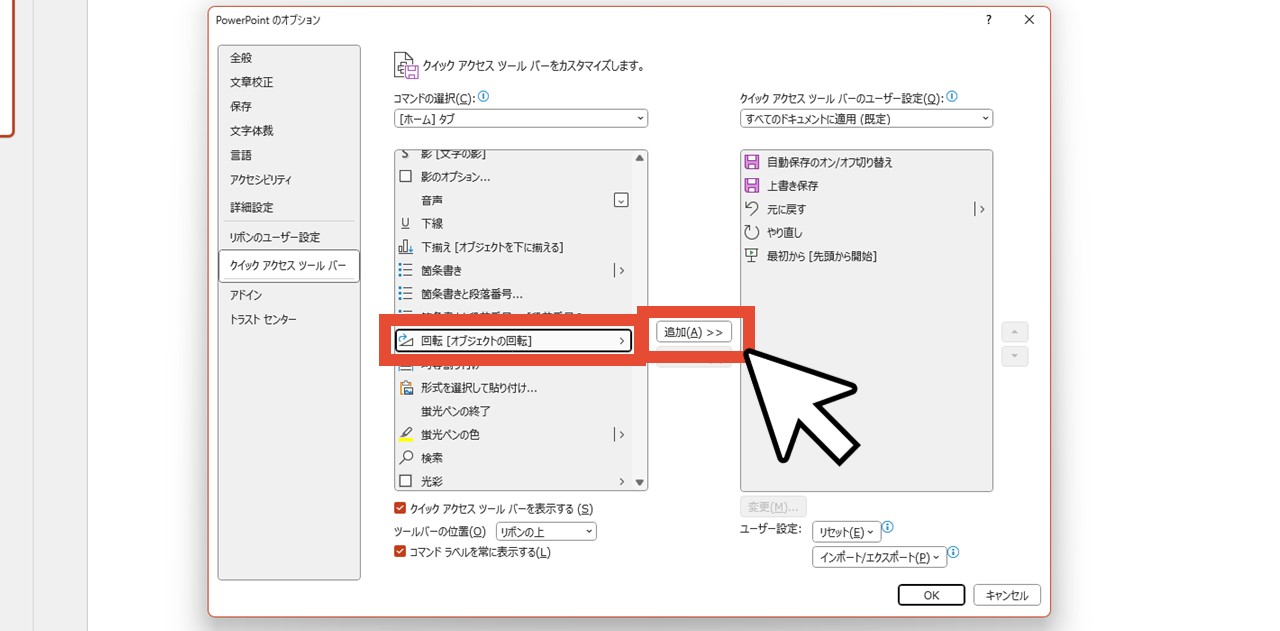1280x631 pixels.
Task: Click the やり直し redo arrow icon
Action: click(x=752, y=232)
